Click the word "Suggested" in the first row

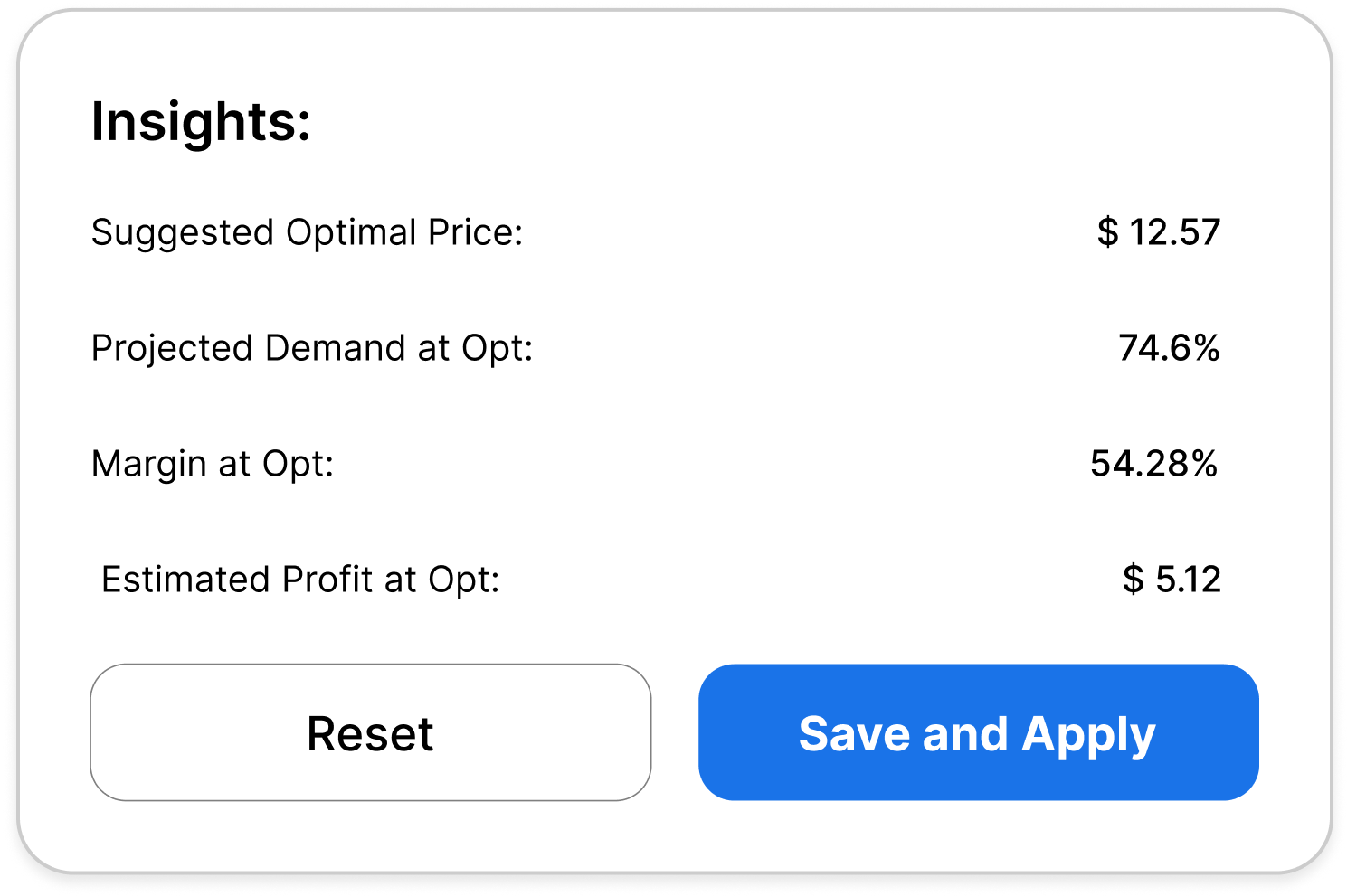[183, 232]
